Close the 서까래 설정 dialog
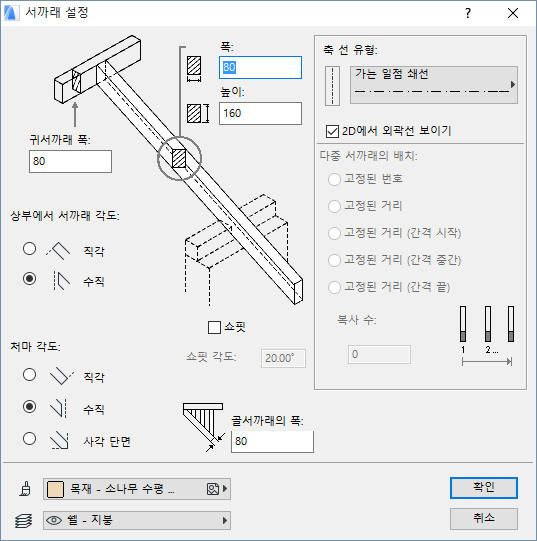The image size is (537, 541). point(513,13)
